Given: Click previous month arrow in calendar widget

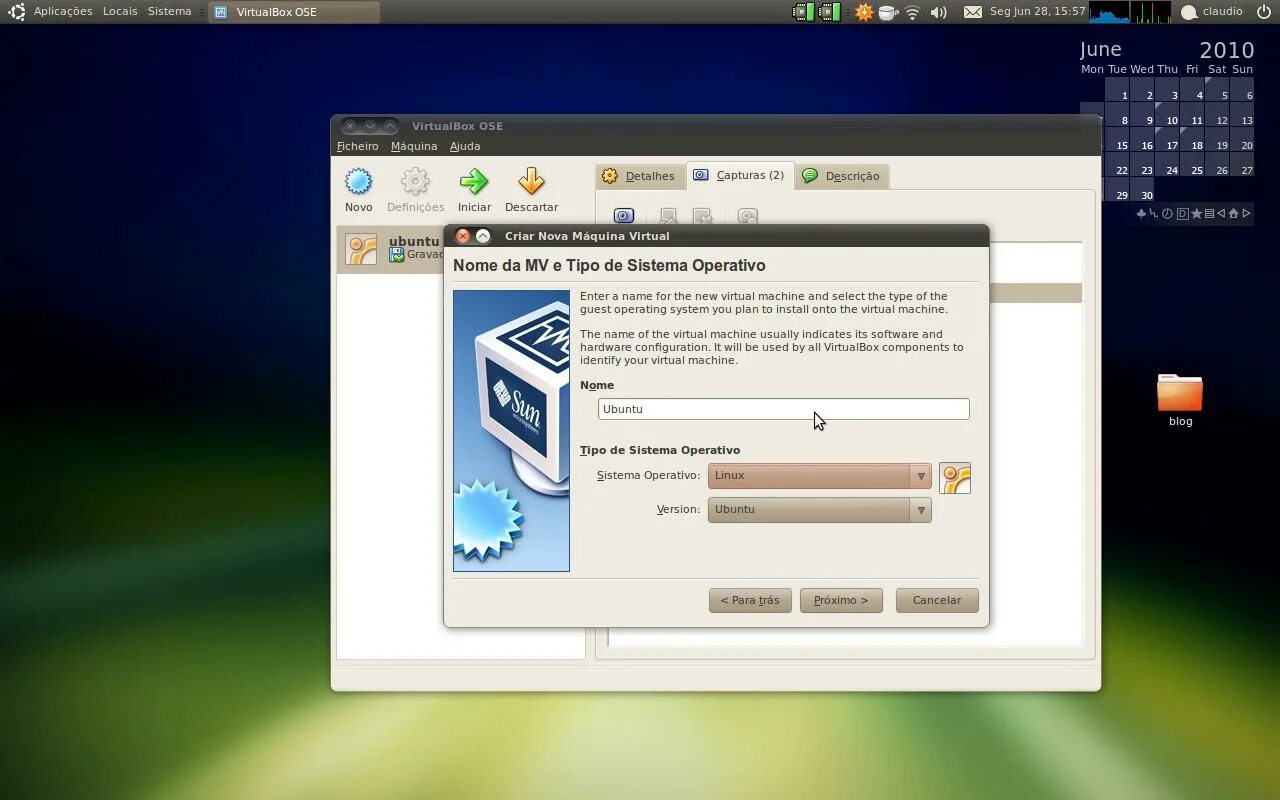Looking at the screenshot, I should (1221, 213).
